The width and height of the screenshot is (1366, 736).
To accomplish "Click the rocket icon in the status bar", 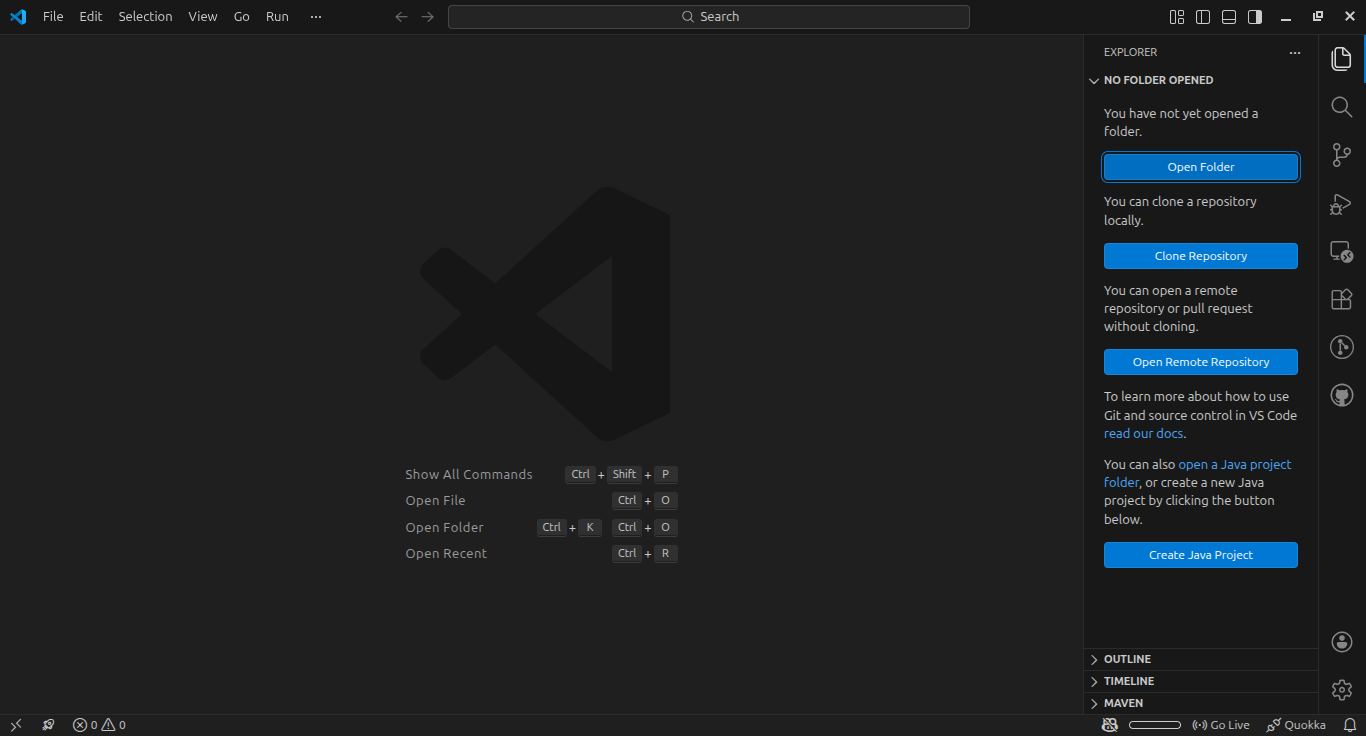I will pyautogui.click(x=48, y=725).
